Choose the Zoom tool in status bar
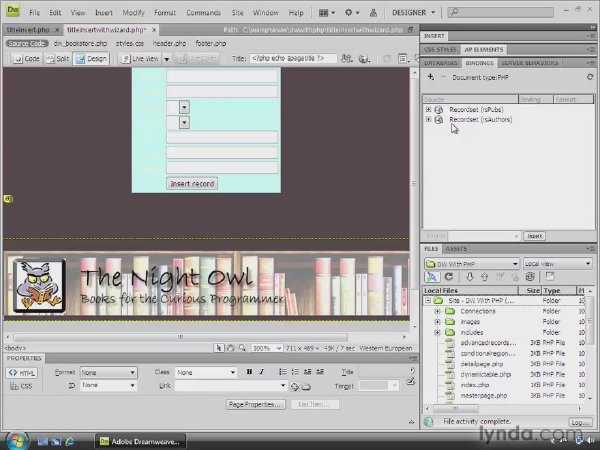 242,348
